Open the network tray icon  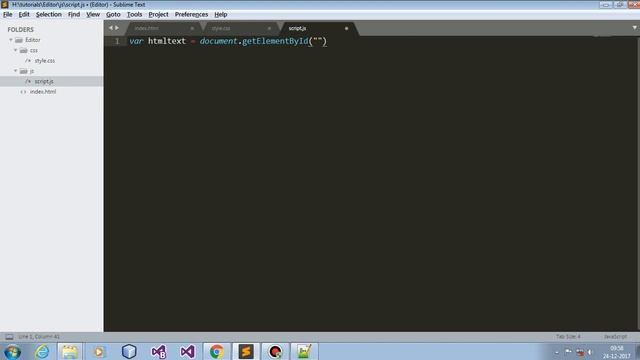580,352
